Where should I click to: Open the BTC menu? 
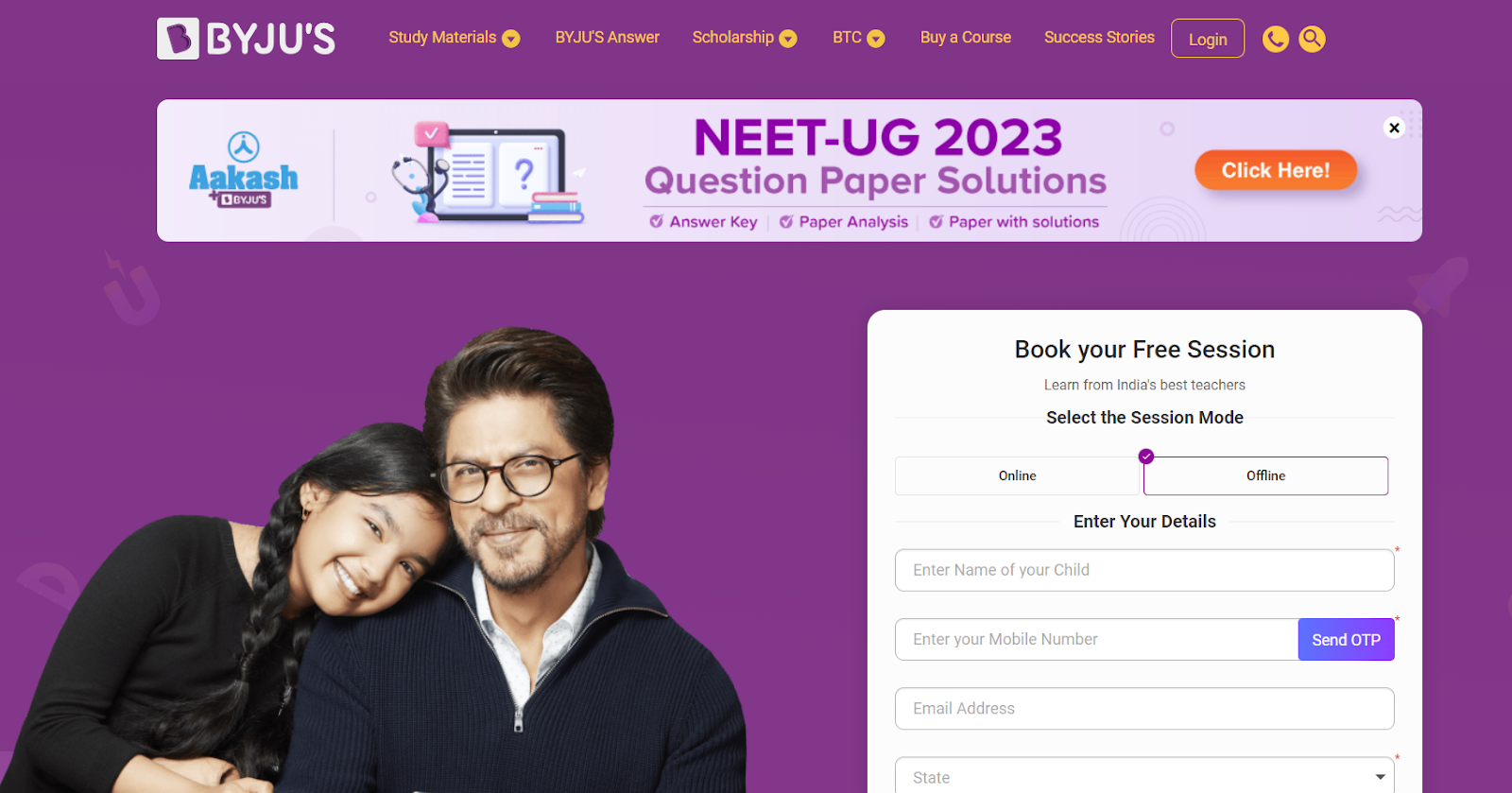pos(858,38)
